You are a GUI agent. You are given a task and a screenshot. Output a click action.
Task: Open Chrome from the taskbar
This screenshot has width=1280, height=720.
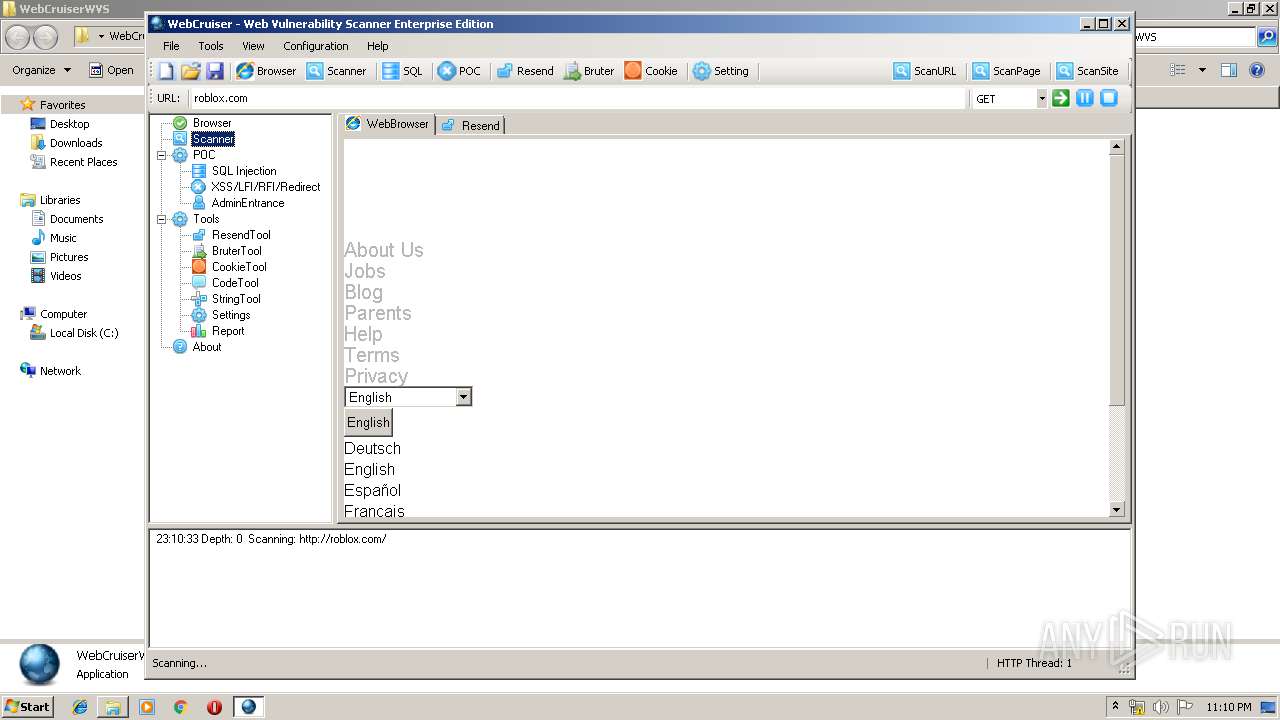(180, 707)
